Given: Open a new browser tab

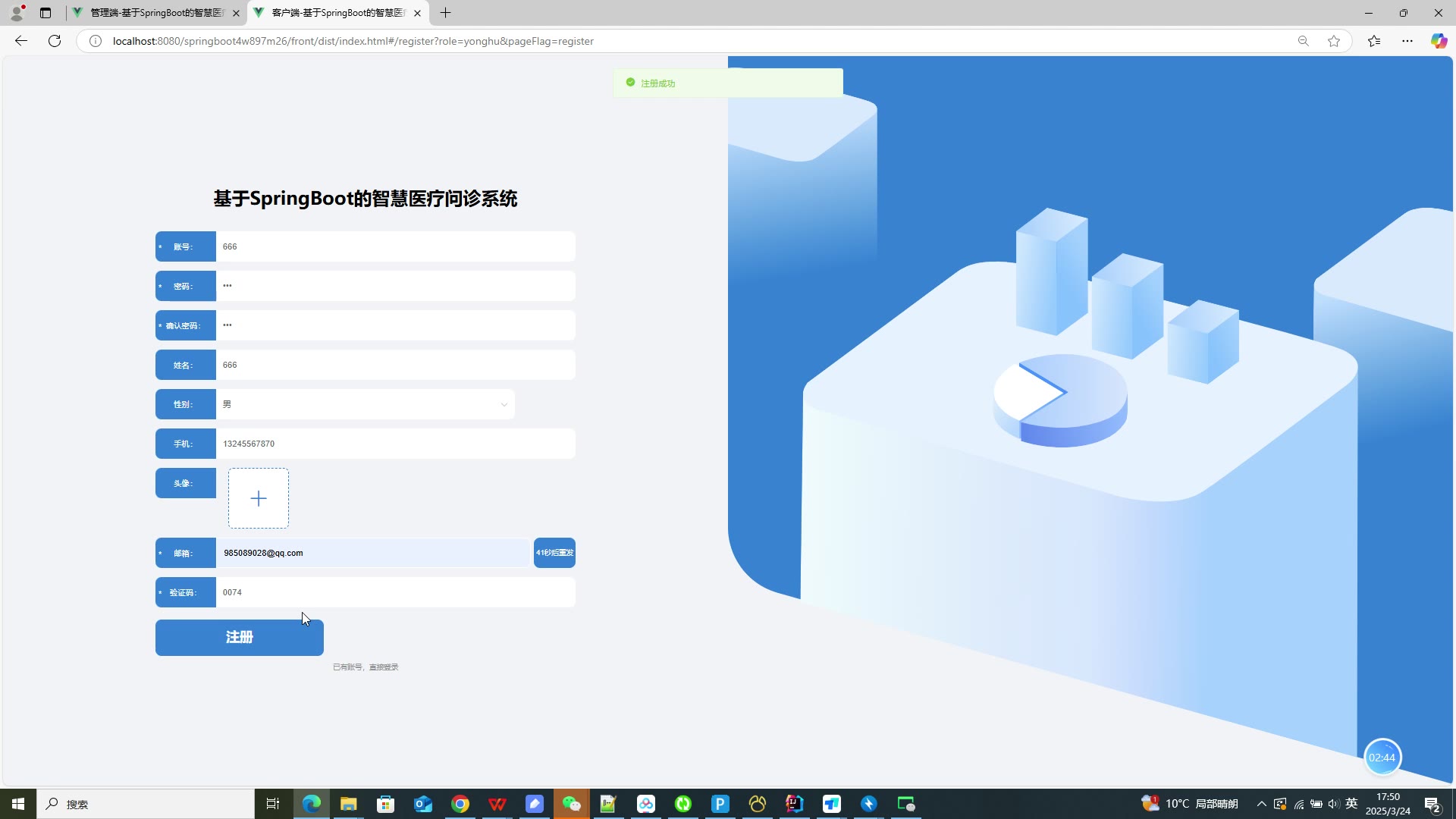Looking at the screenshot, I should [x=446, y=13].
